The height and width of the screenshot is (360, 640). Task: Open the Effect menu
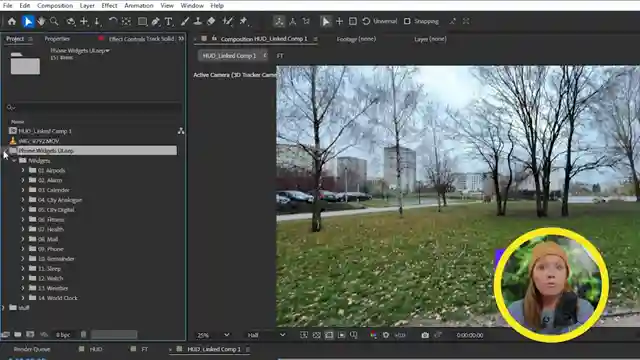tap(109, 6)
